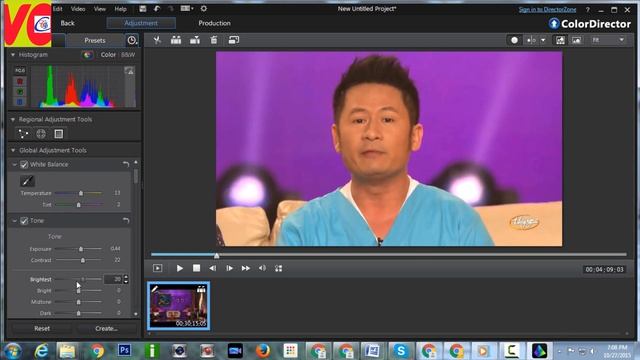Toggle the green histogram channel
The image size is (640, 360).
click(x=20, y=91)
